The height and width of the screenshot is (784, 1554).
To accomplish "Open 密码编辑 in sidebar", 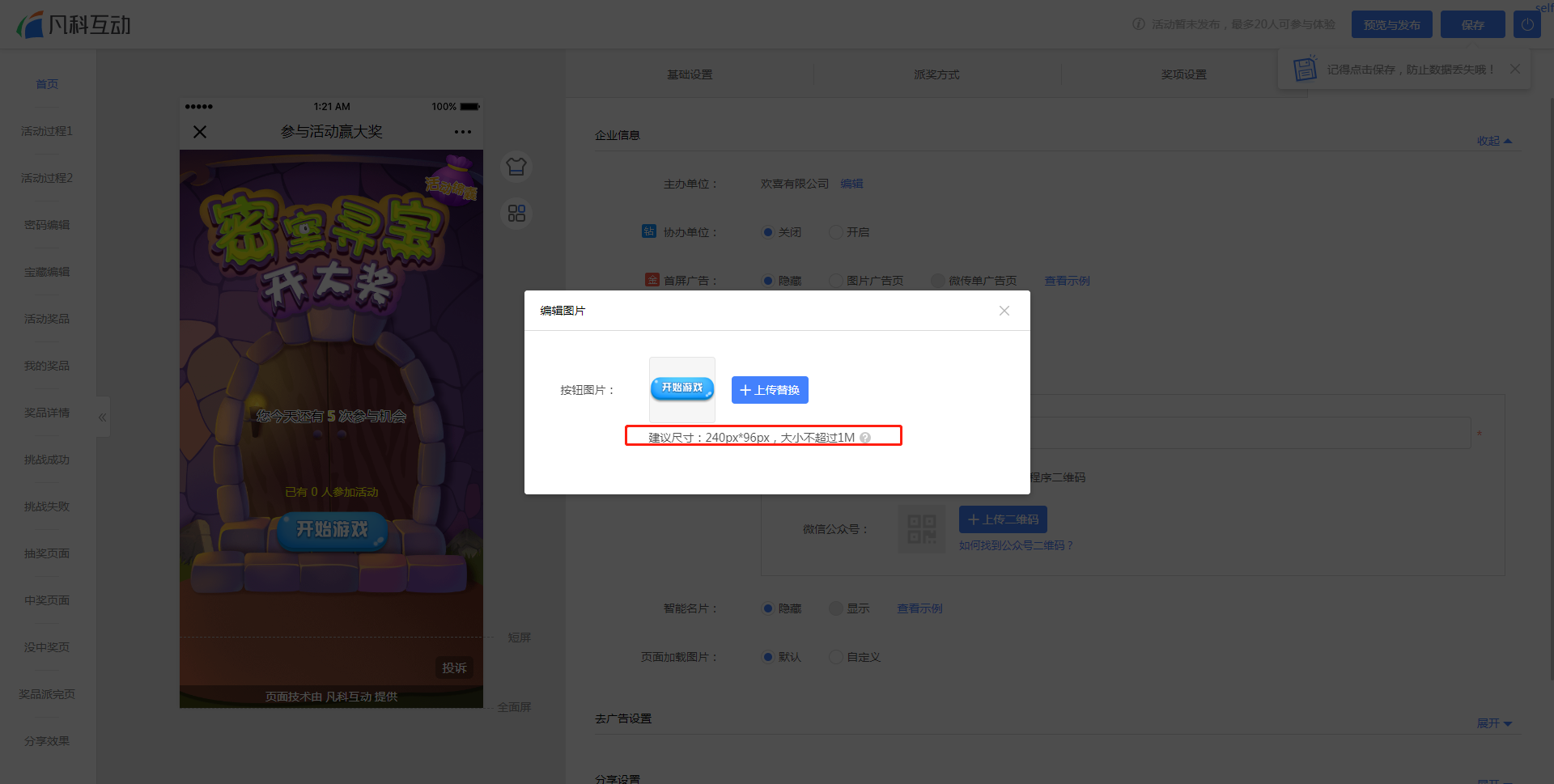I will click(x=47, y=225).
